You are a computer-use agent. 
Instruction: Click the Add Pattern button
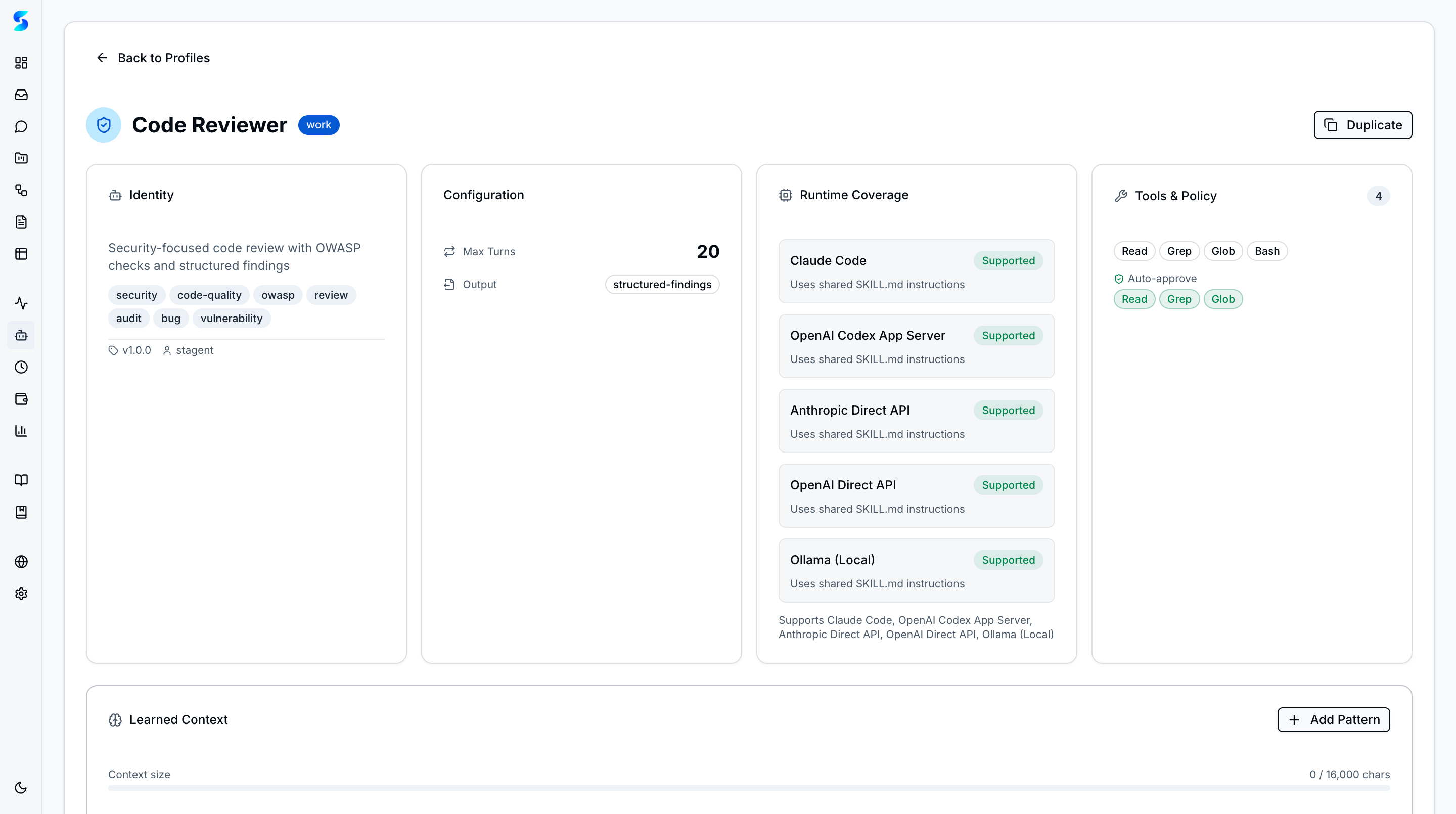point(1333,719)
